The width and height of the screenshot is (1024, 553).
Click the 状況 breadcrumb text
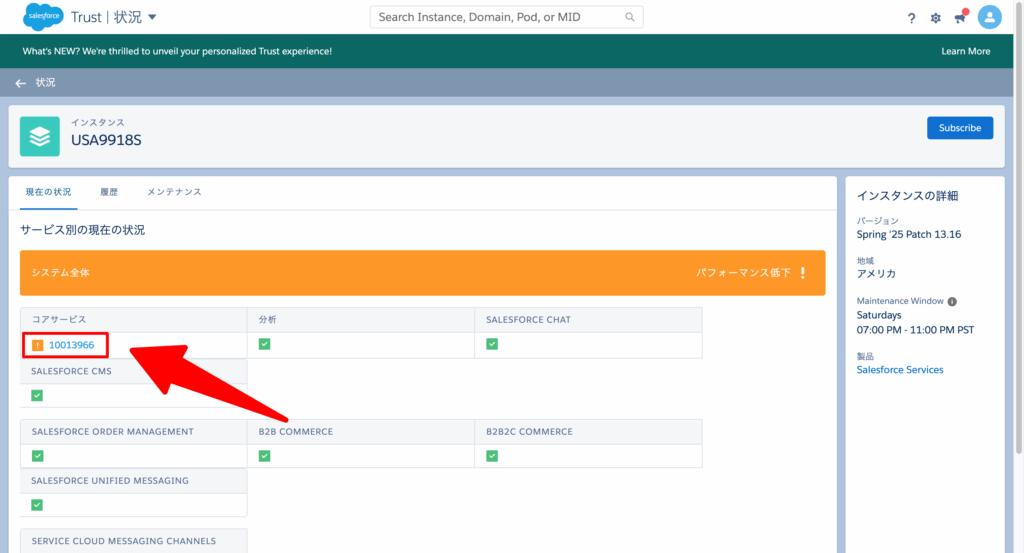[x=45, y=82]
